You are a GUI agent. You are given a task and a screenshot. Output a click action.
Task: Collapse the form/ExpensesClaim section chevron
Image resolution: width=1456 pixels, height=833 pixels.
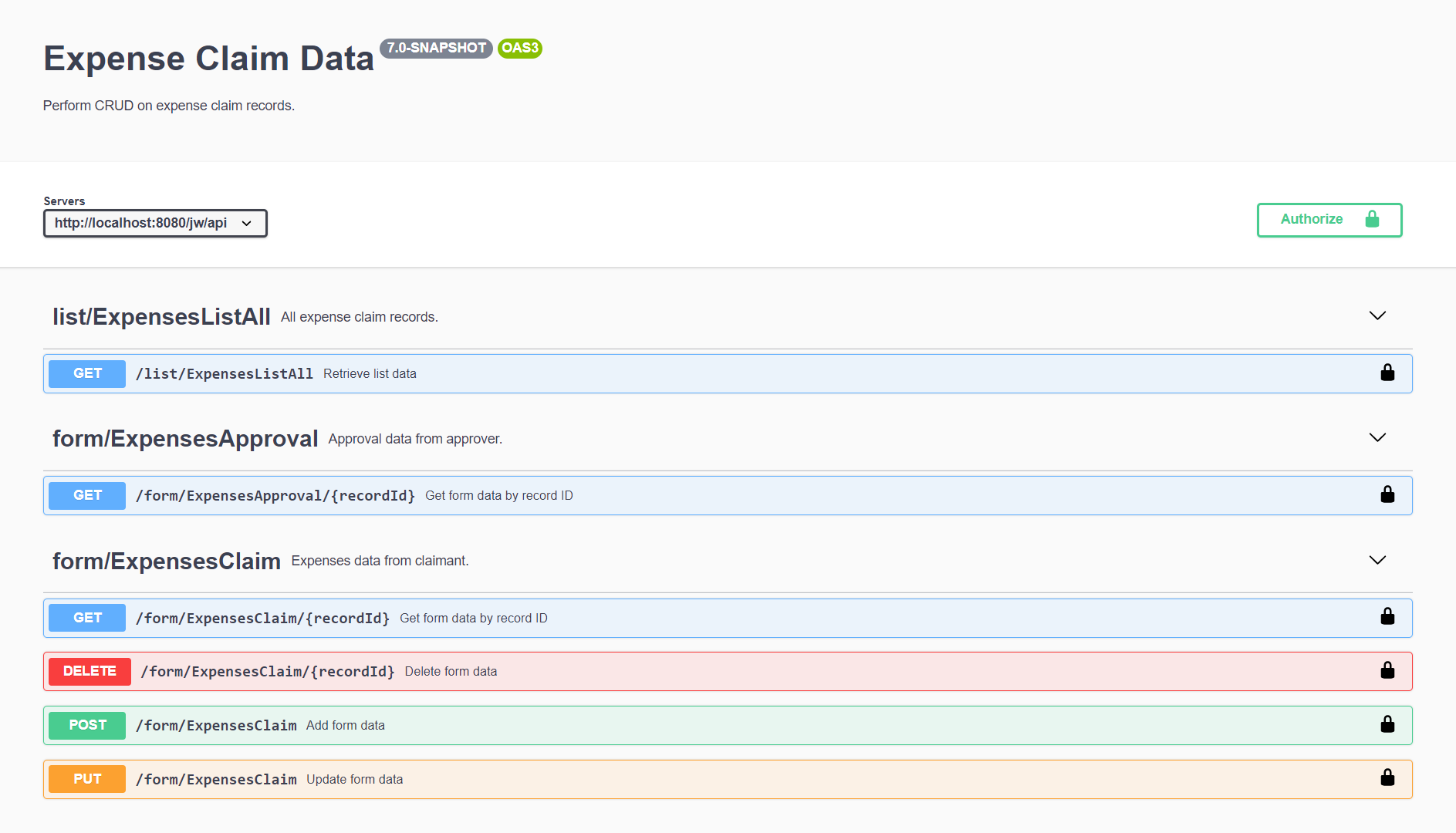1377,561
